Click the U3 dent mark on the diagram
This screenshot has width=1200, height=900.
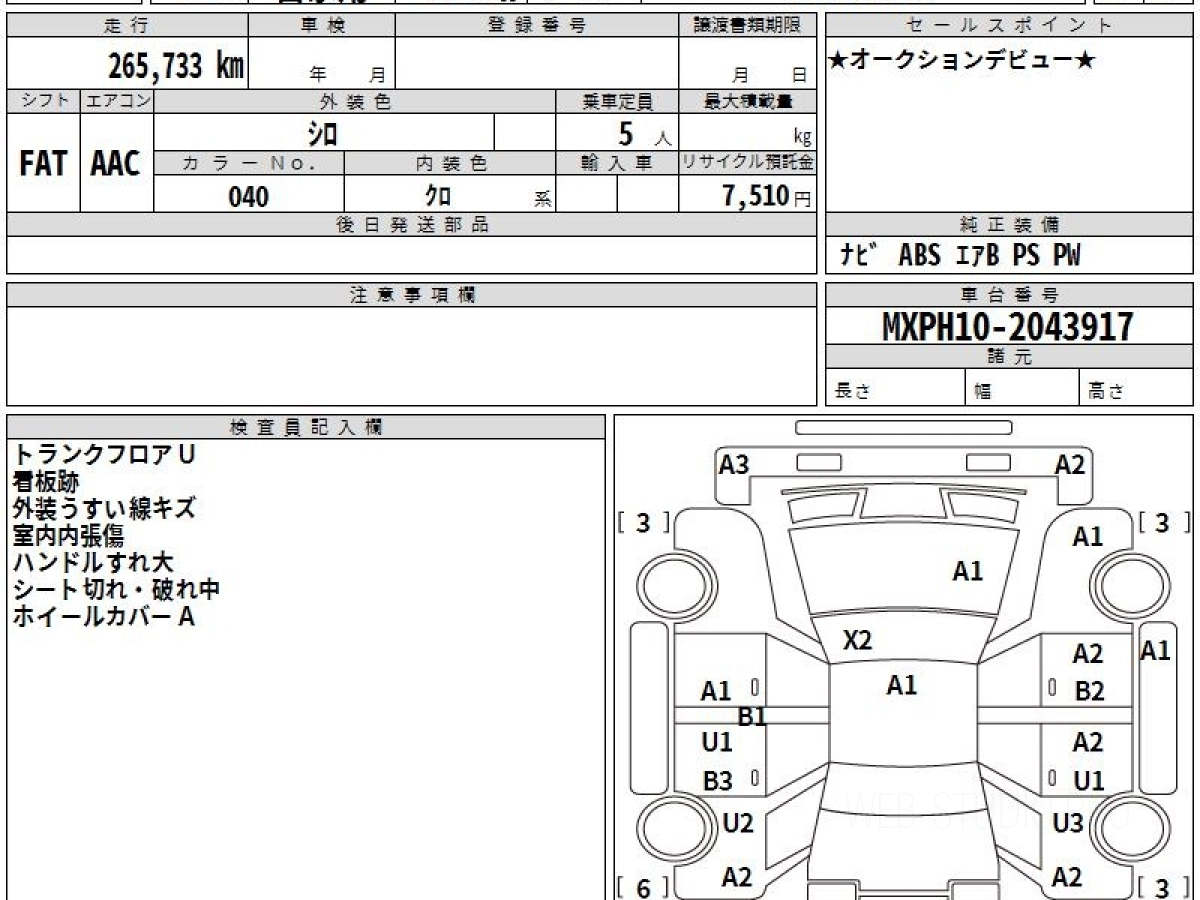(1068, 823)
